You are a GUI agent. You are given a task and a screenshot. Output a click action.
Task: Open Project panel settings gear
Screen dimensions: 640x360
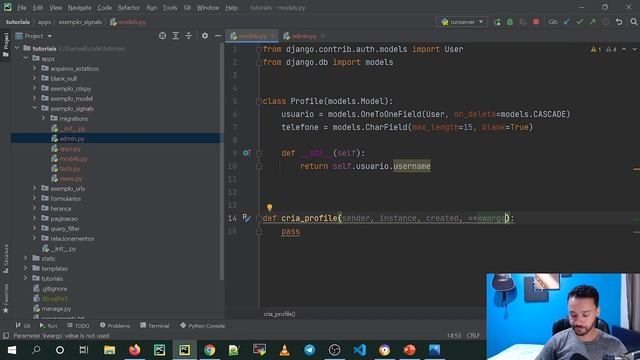205,36
